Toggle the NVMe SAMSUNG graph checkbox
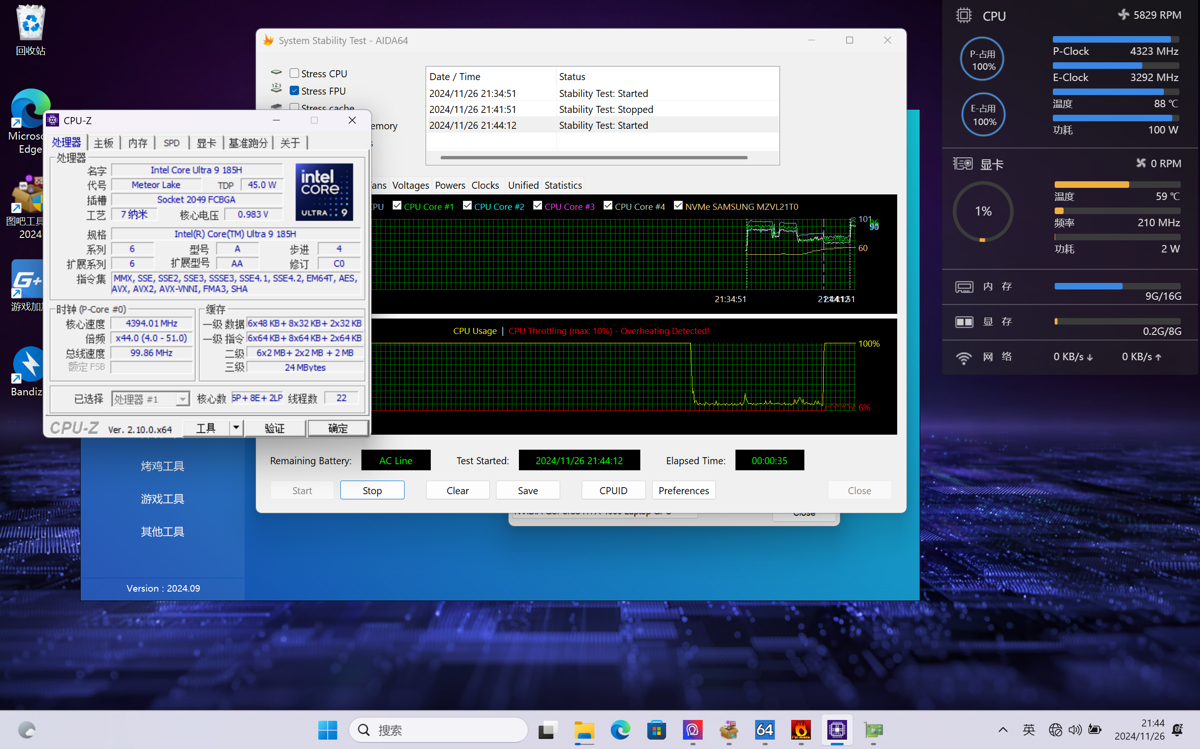The height and width of the screenshot is (749, 1200). (678, 206)
